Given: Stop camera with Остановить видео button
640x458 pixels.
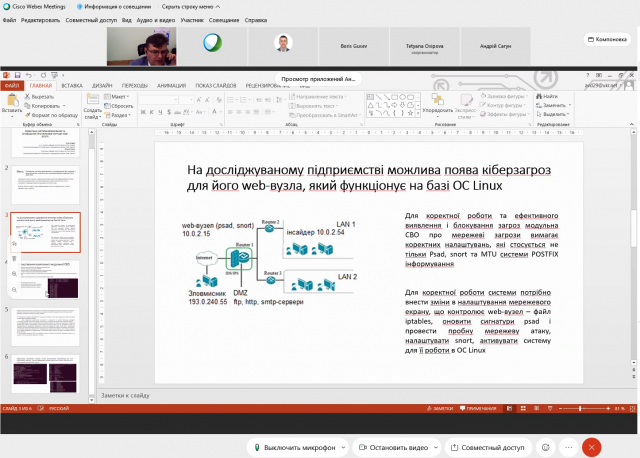Looking at the screenshot, I should click(394, 447).
